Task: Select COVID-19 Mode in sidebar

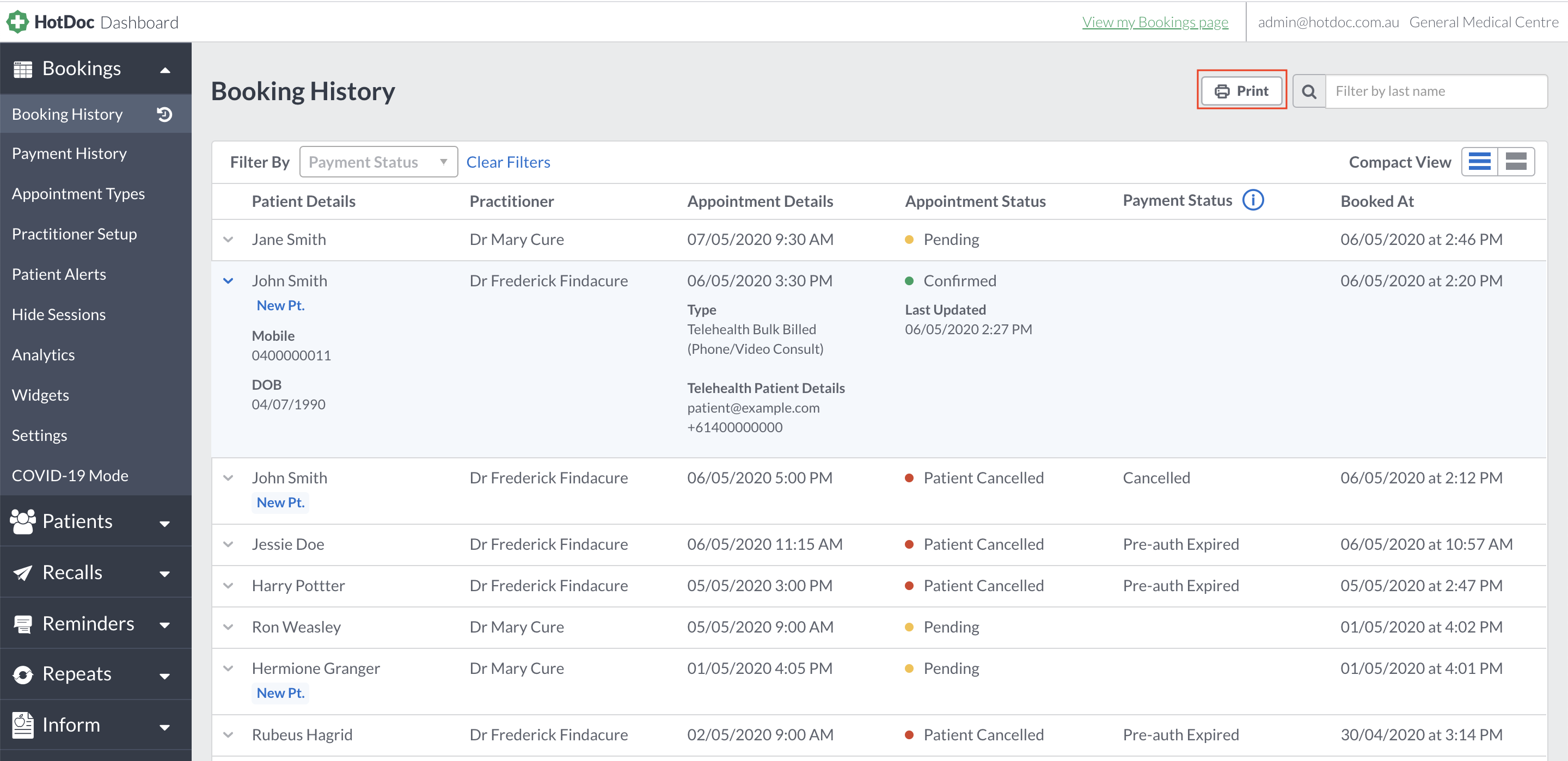Action: point(70,475)
